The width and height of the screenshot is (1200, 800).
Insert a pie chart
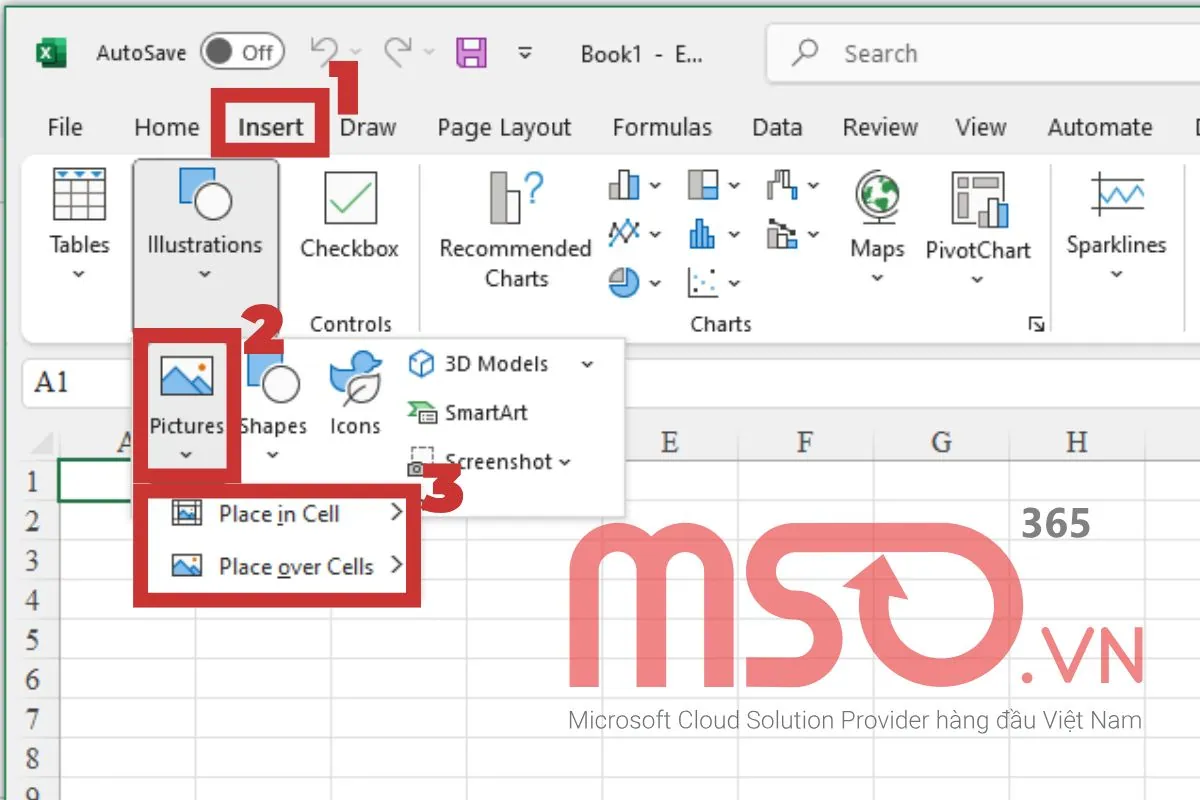pyautogui.click(x=622, y=283)
